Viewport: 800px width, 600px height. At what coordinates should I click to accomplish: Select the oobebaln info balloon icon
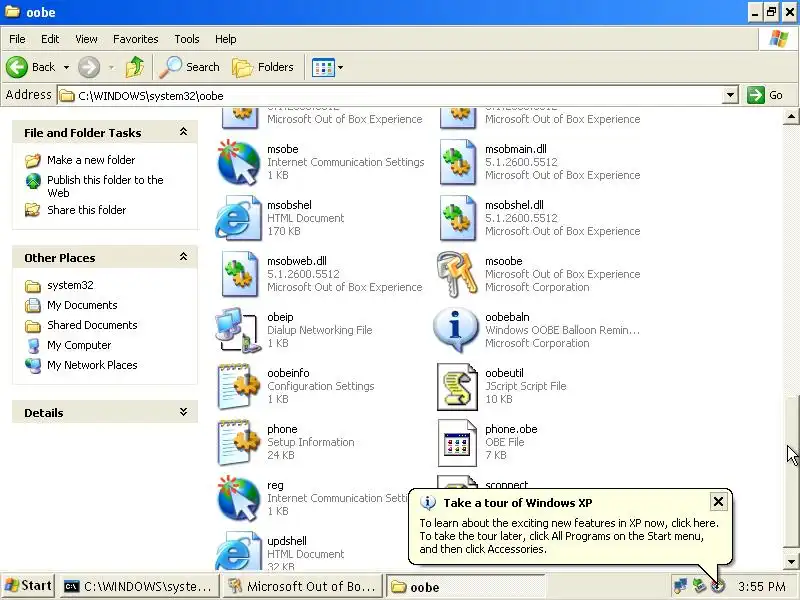point(456,330)
